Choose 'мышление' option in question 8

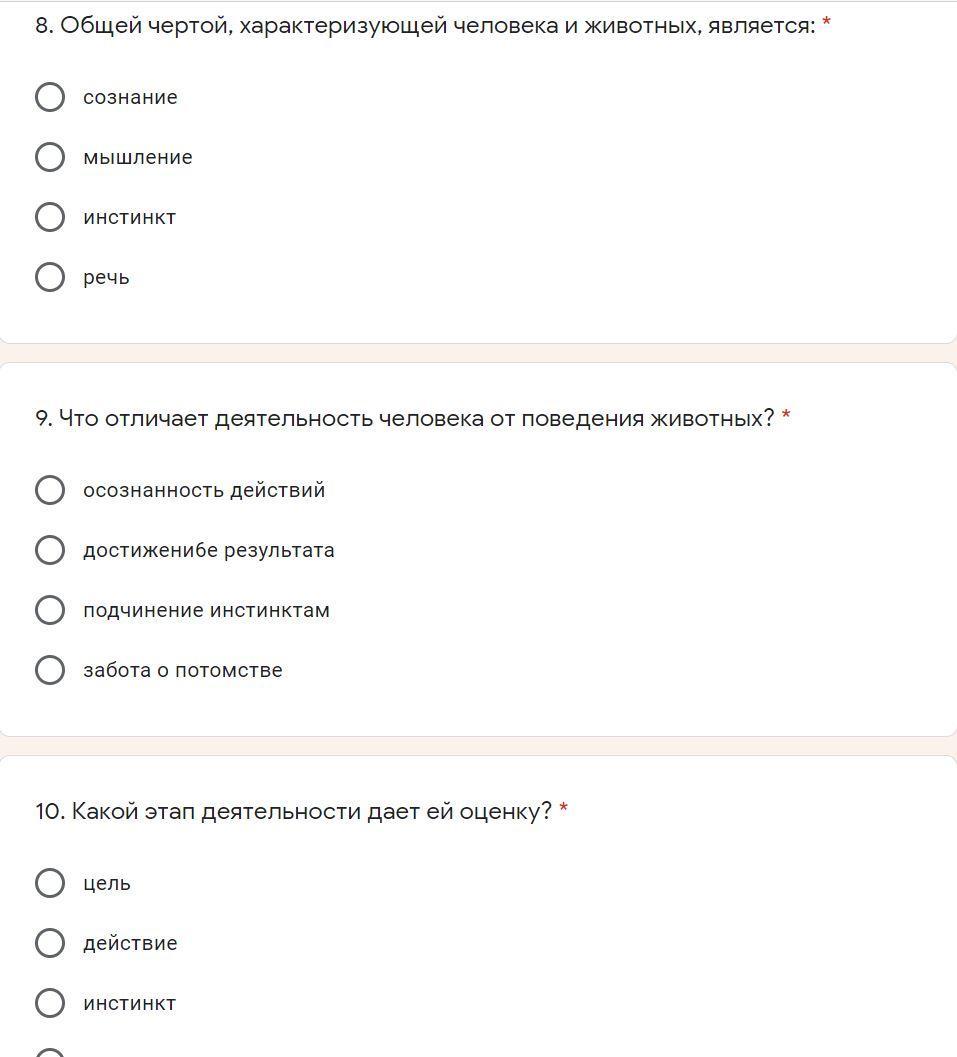50,157
